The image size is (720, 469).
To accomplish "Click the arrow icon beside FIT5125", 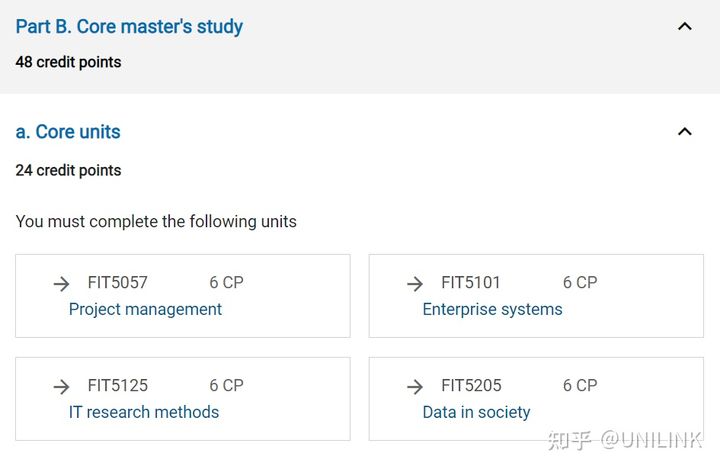I will click(62, 387).
